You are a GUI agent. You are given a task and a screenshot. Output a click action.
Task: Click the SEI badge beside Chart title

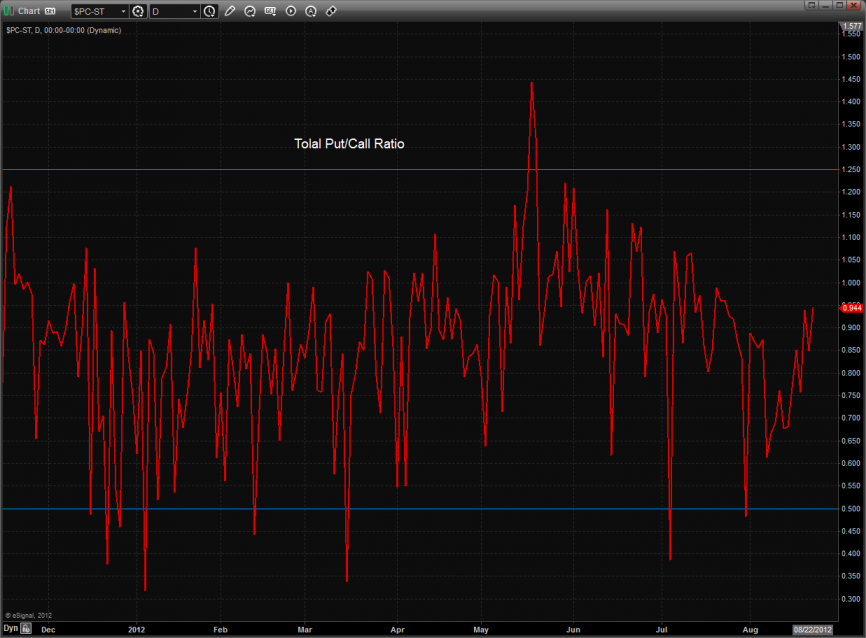(x=49, y=11)
